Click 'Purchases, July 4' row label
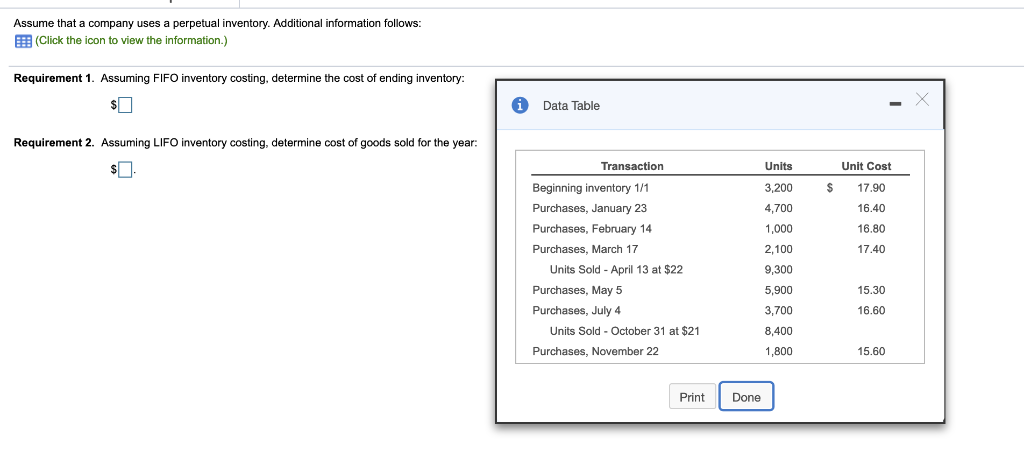 (577, 310)
